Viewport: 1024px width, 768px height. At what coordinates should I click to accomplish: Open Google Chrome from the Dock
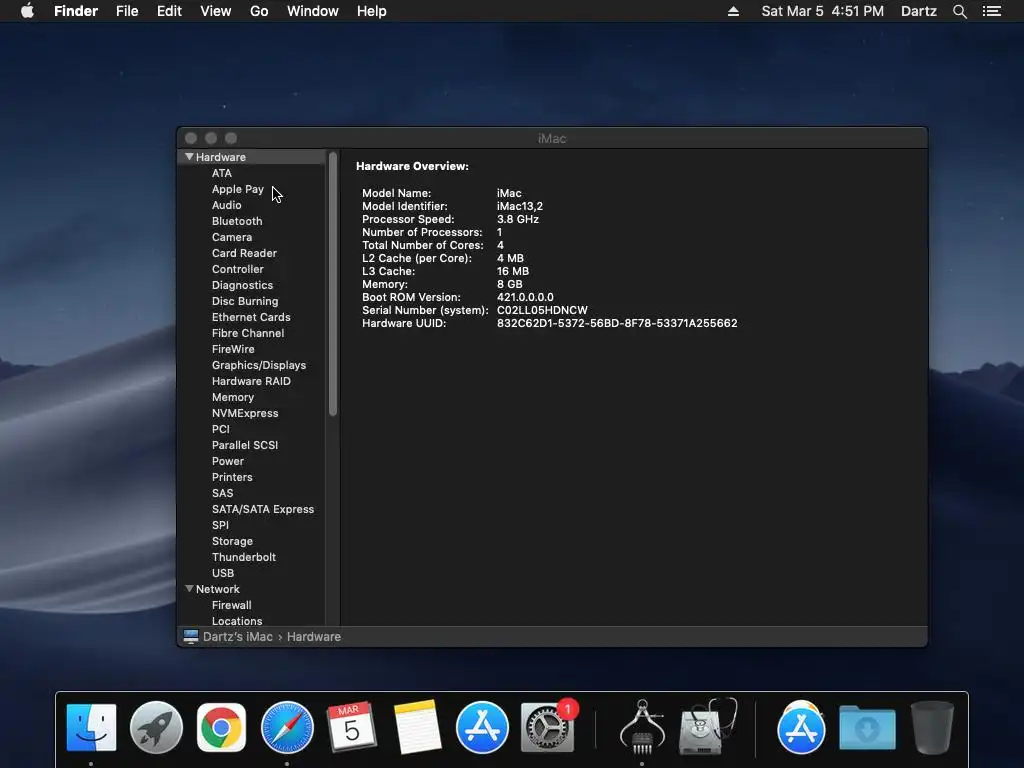(x=221, y=727)
